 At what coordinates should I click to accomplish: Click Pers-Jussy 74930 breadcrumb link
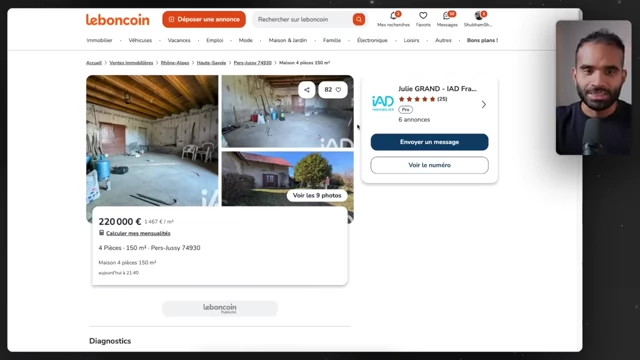point(252,63)
